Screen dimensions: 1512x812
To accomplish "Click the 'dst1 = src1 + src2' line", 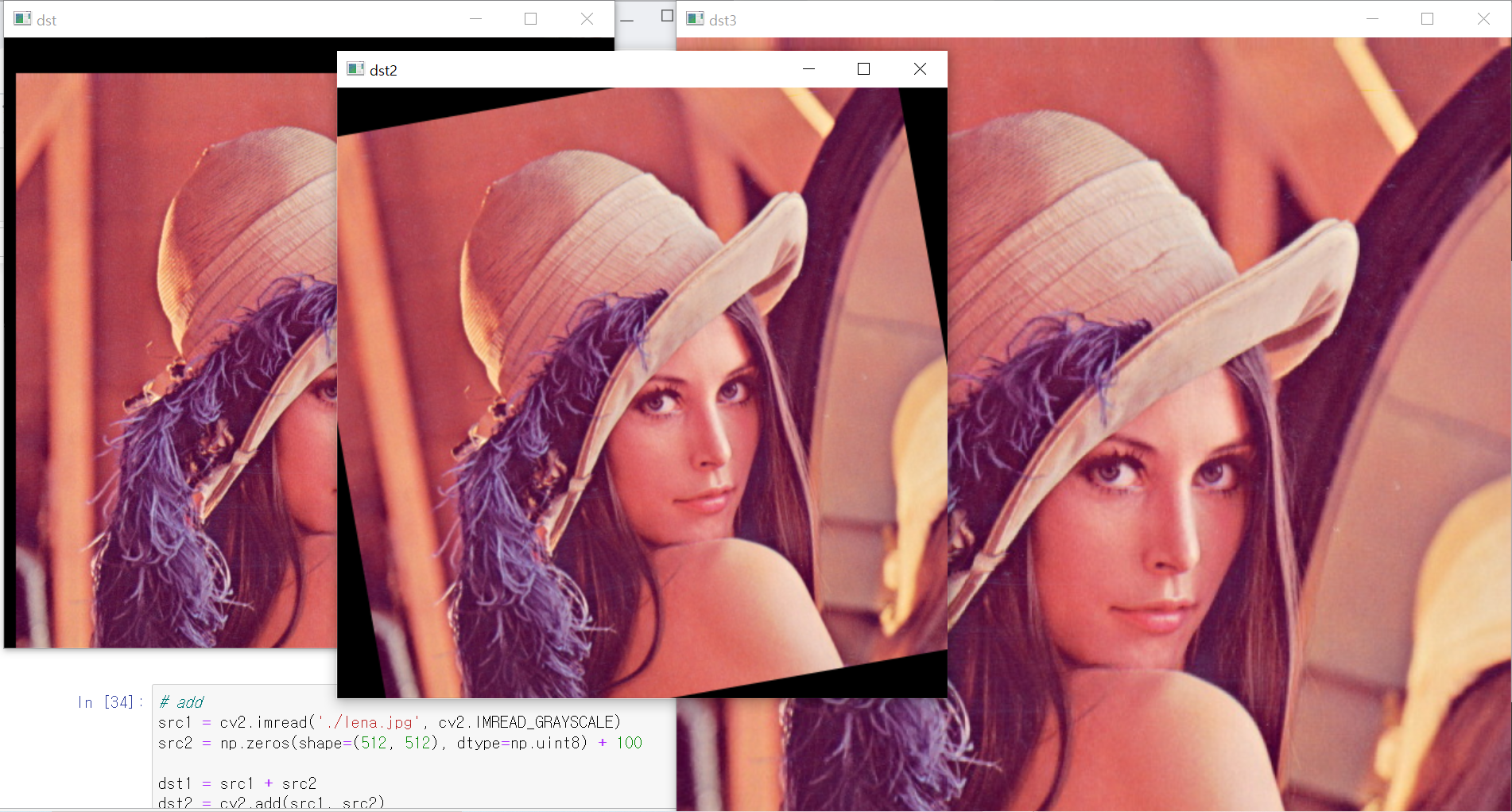I will [237, 783].
